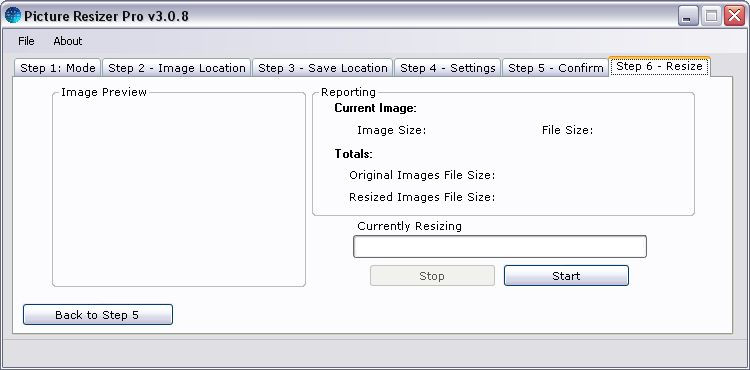Minimize the Picture Resizer Pro window
The height and width of the screenshot is (370, 750).
point(688,16)
